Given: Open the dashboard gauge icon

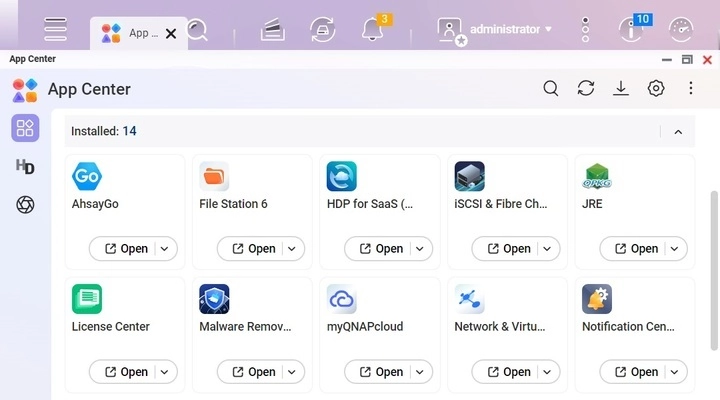Looking at the screenshot, I should [x=681, y=30].
